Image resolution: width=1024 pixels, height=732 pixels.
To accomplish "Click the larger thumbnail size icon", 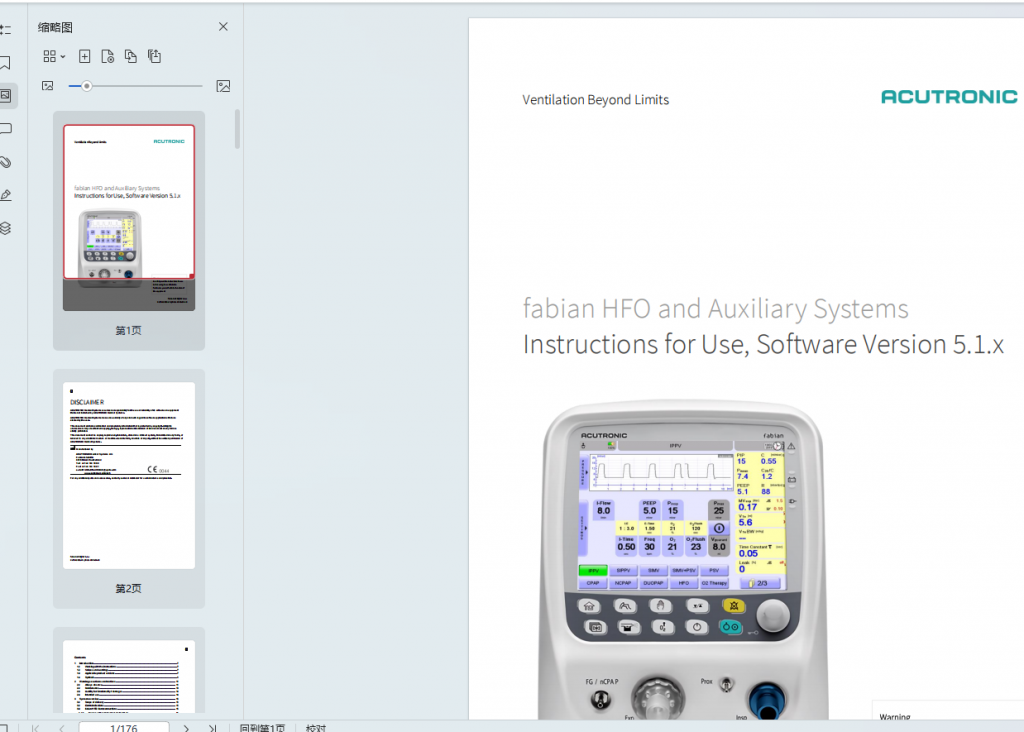I will click(x=223, y=86).
